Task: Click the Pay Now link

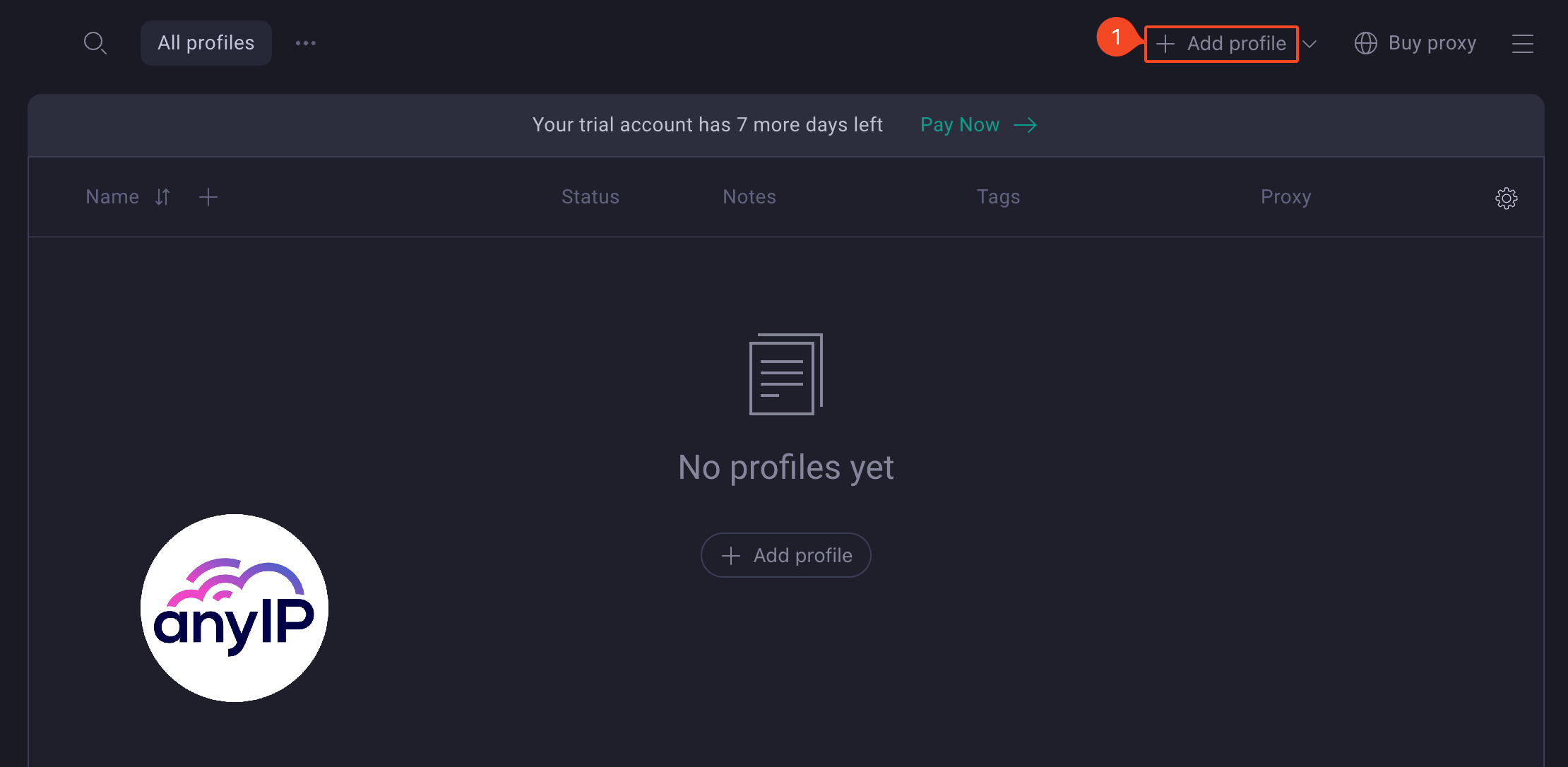Action: [960, 123]
